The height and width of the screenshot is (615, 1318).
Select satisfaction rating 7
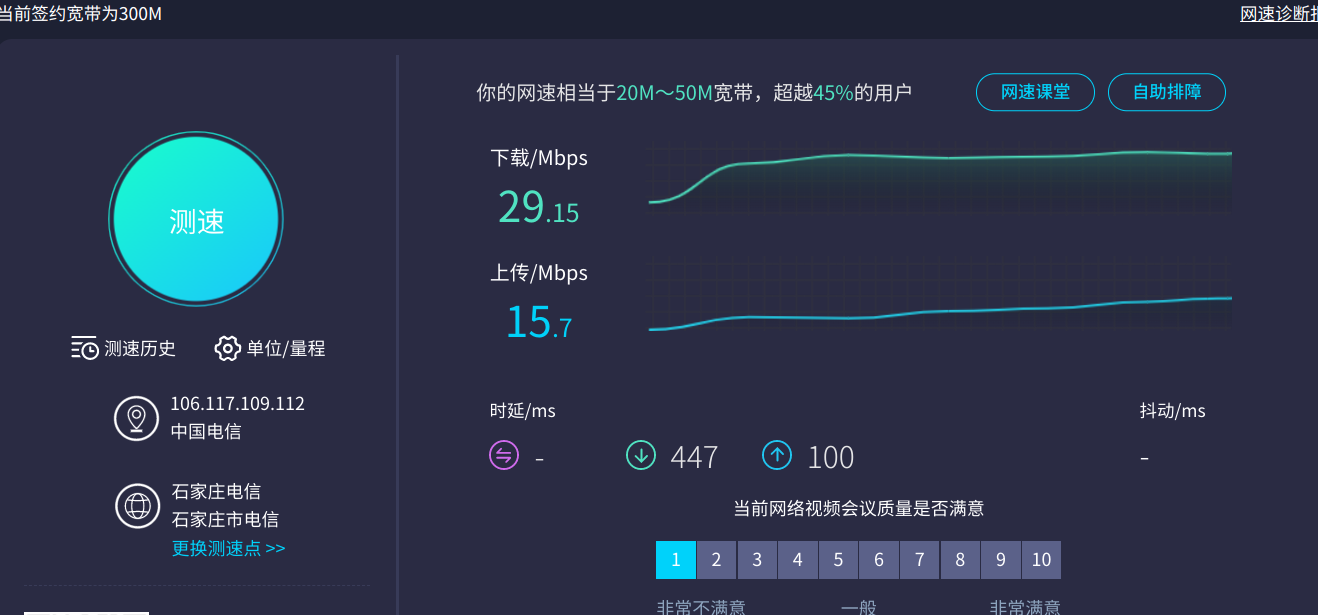click(x=919, y=560)
